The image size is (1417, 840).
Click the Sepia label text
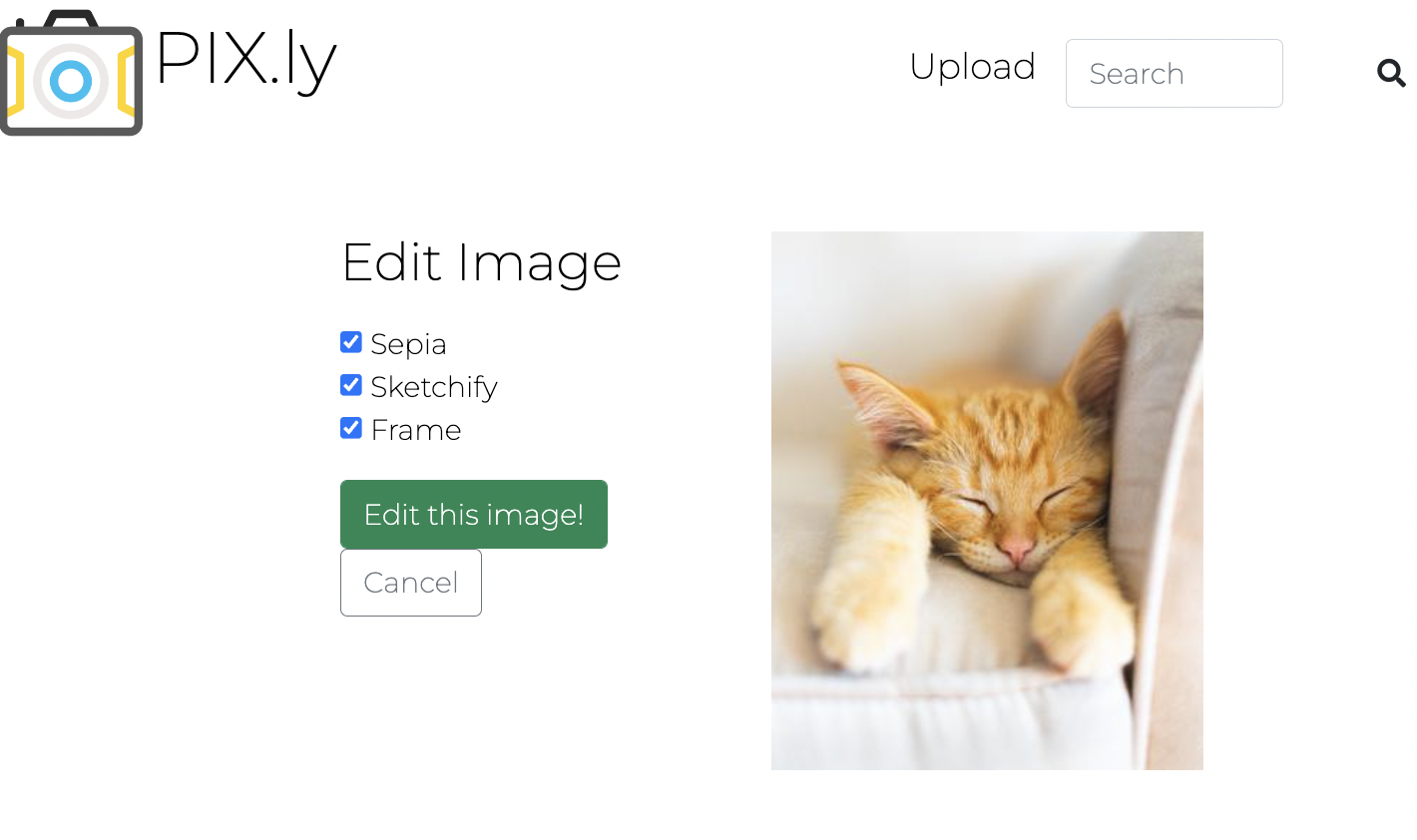(408, 343)
